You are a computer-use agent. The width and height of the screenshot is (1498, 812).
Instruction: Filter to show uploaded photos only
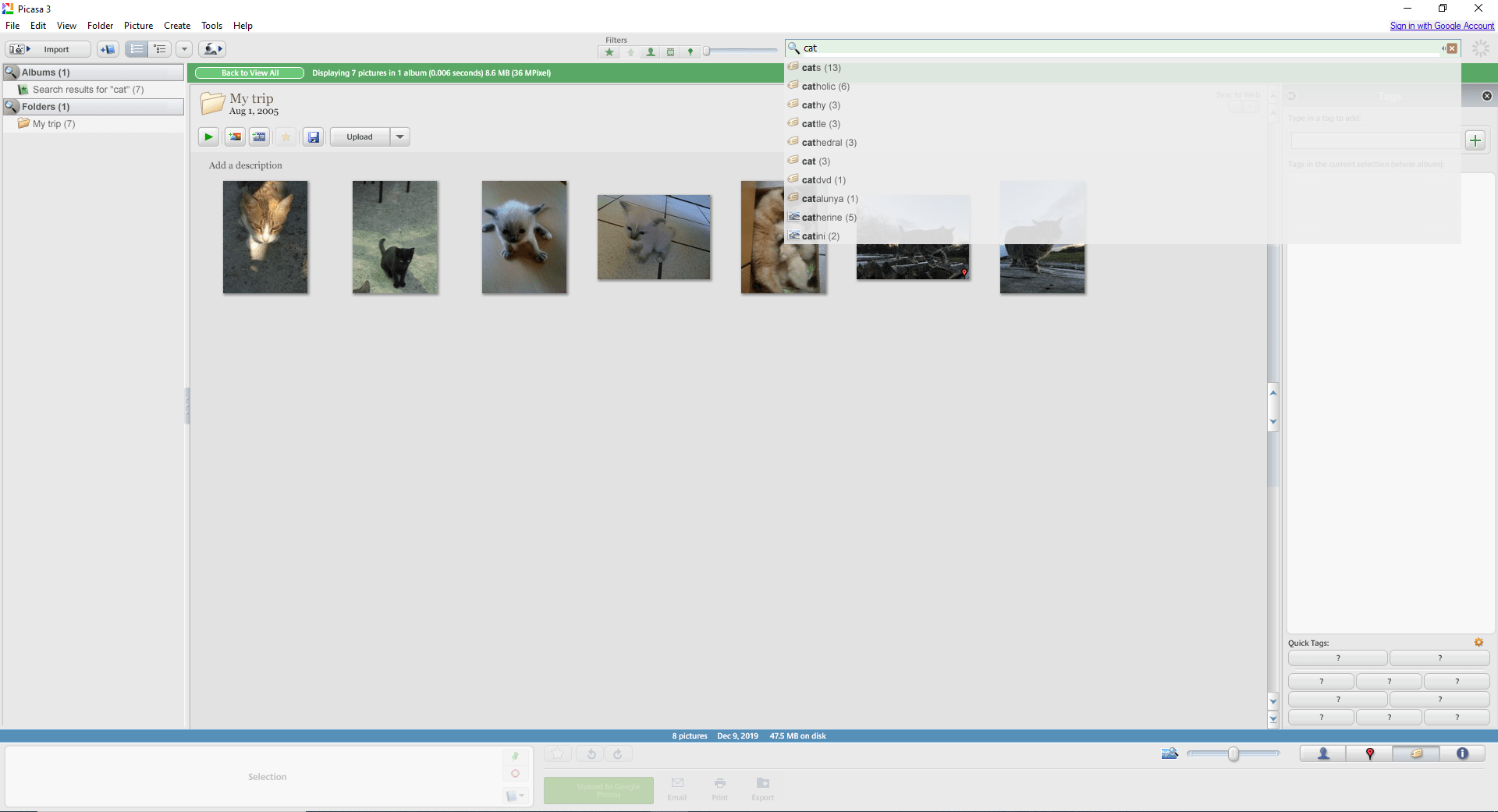coord(630,52)
